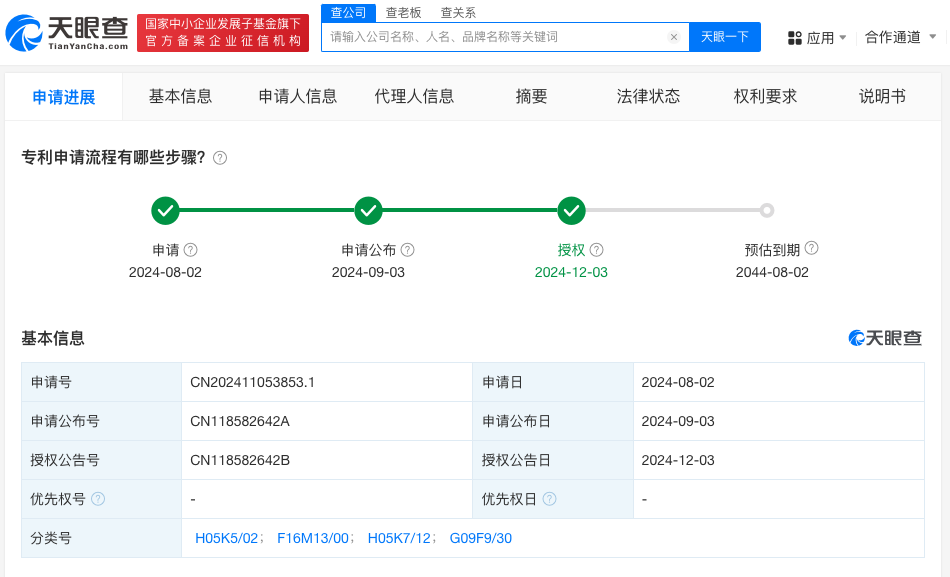Click help icon beside 专利申请流程有哪些步骤
This screenshot has width=950, height=577.
(x=220, y=158)
